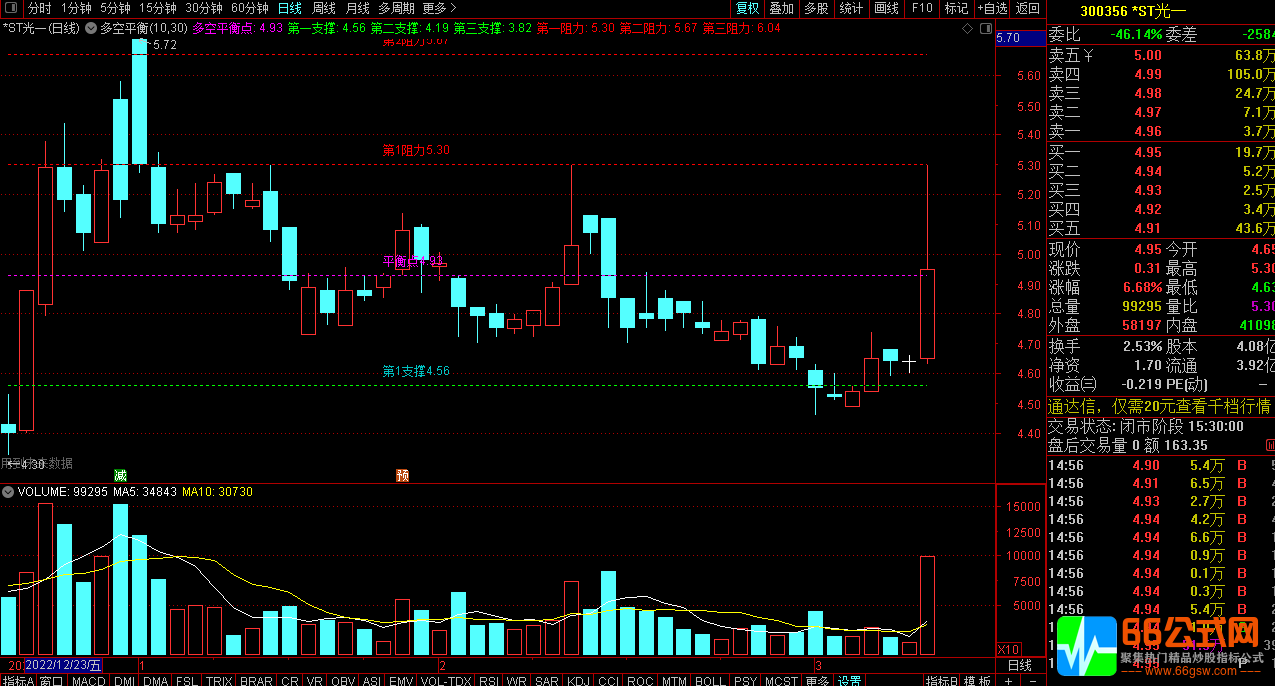This screenshot has width=1275, height=686.
Task: Switch sub-chart to OBV indicator
Action: [343, 680]
